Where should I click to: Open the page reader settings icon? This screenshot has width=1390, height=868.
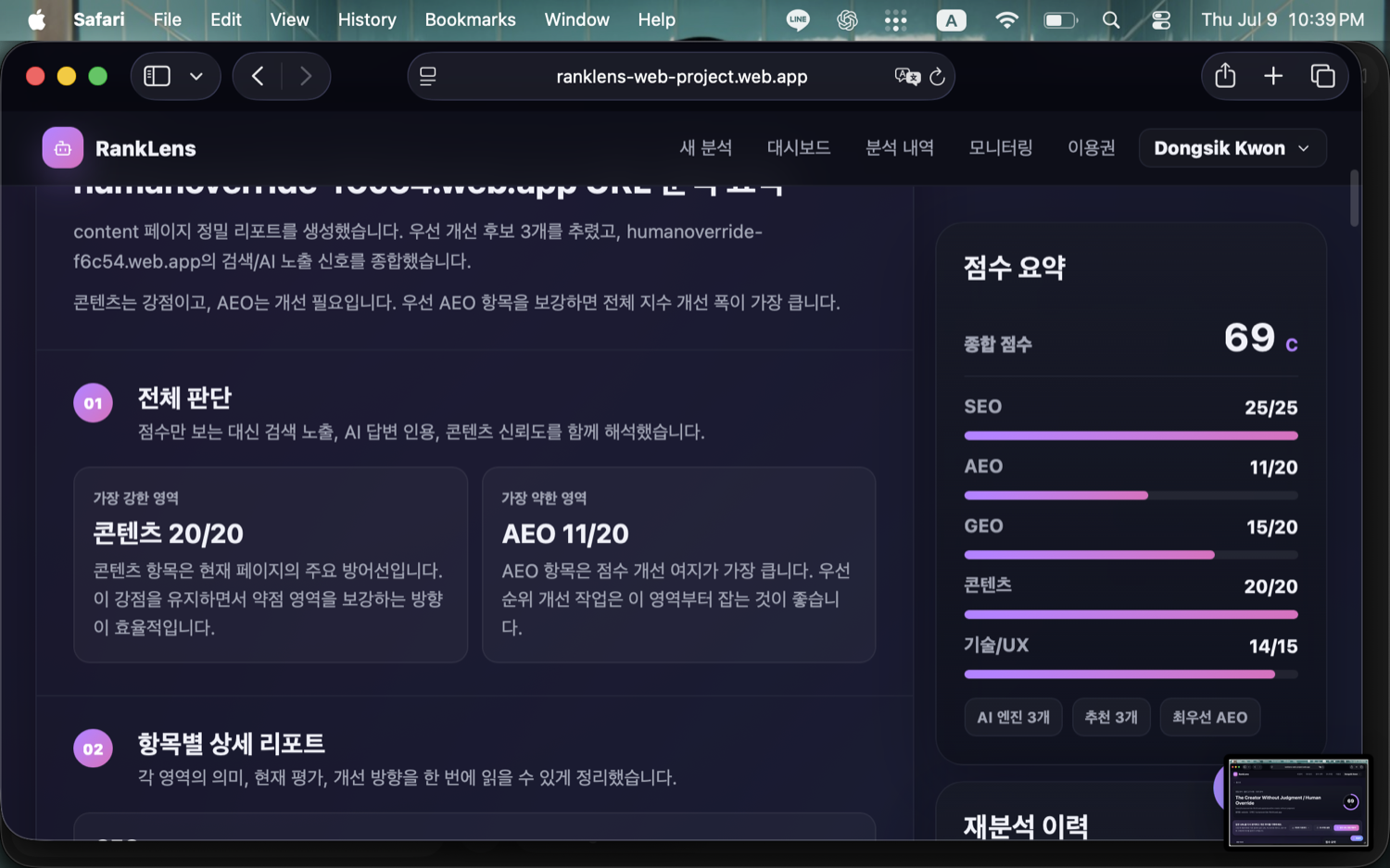pos(428,77)
